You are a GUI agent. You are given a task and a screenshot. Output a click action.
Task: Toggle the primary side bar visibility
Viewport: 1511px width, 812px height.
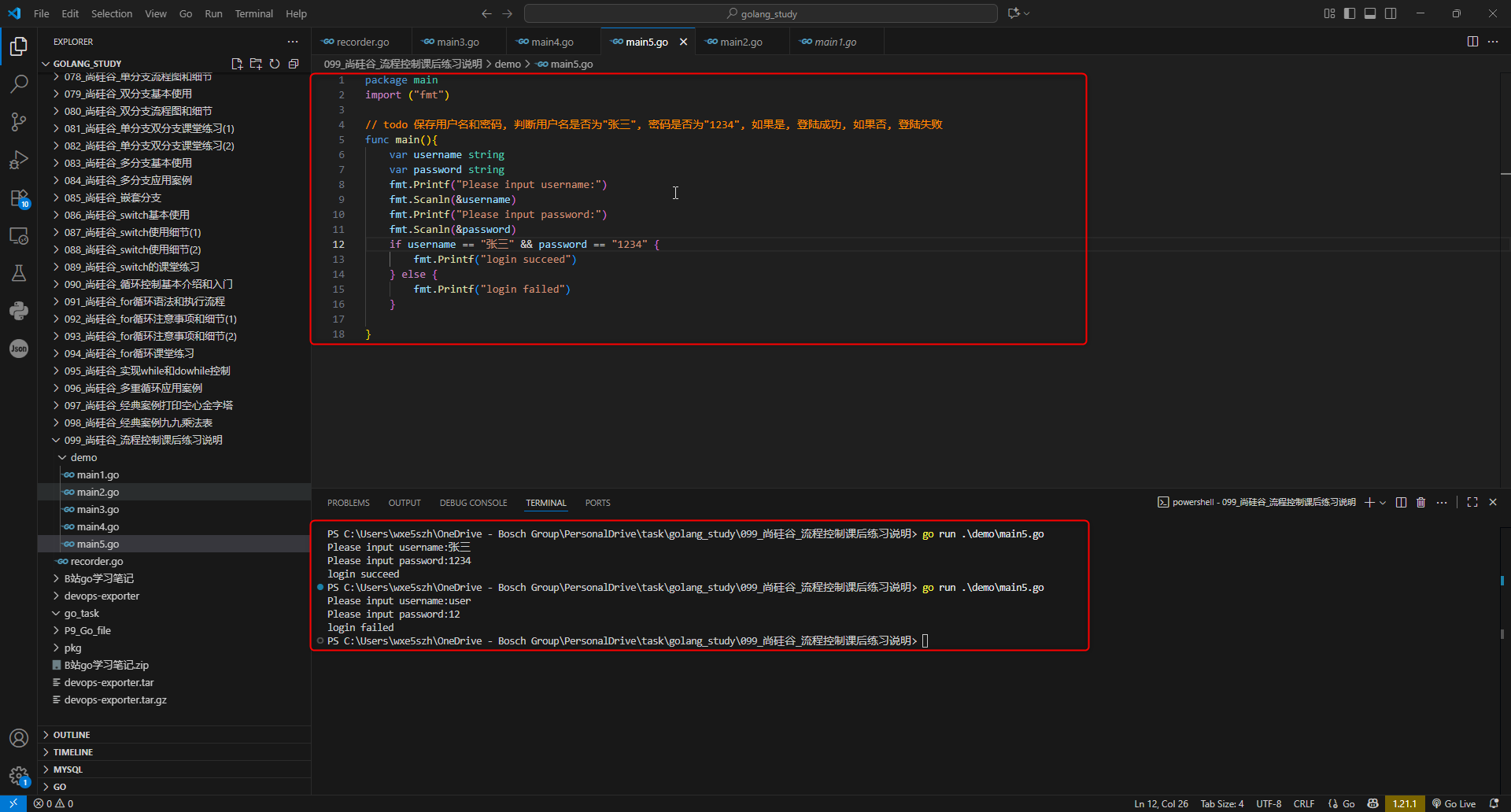tap(1350, 13)
